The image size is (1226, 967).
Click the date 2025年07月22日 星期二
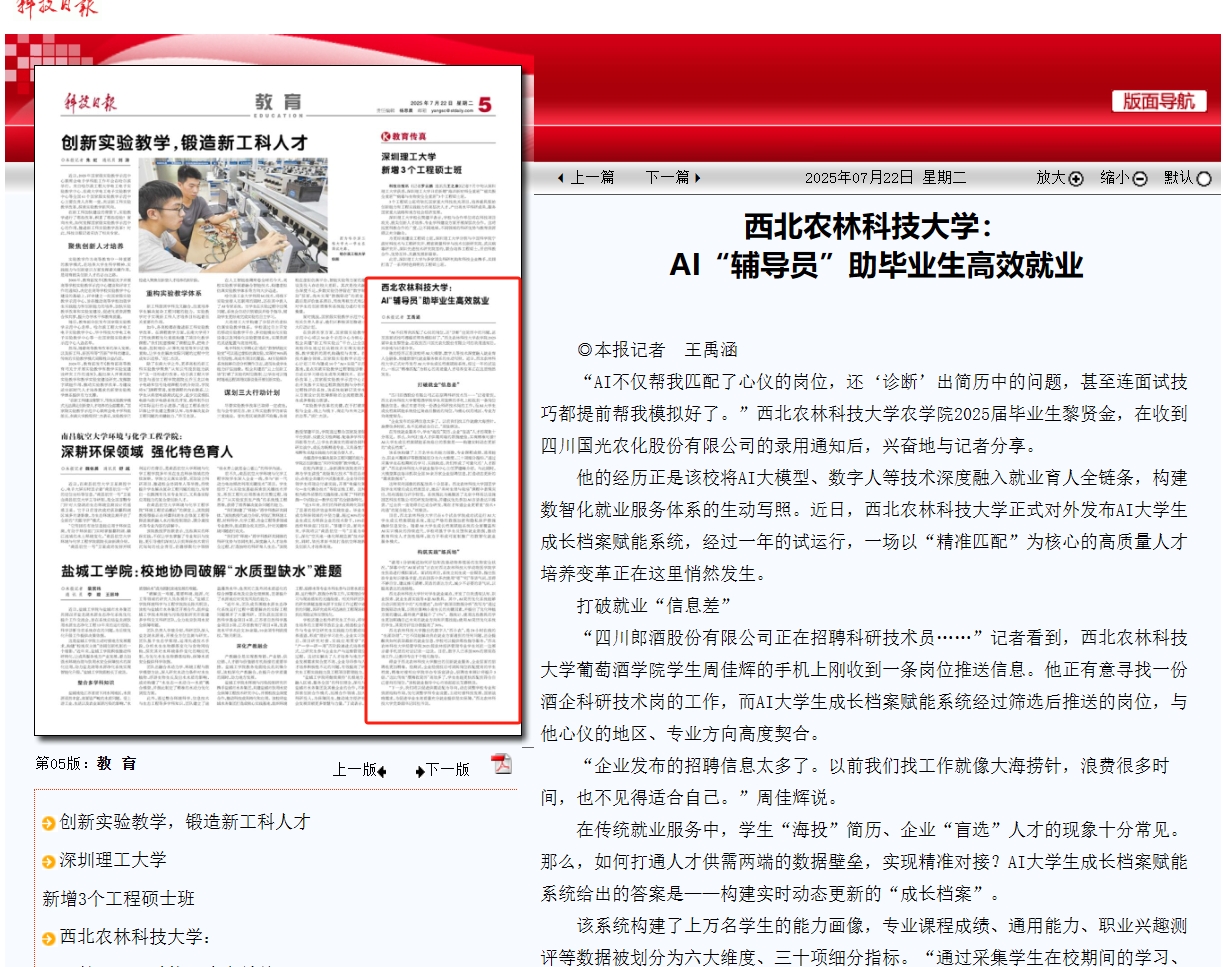(x=886, y=178)
